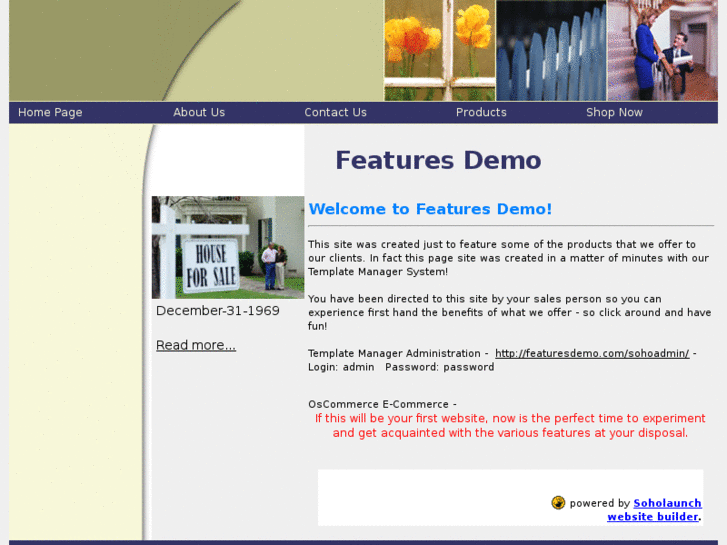Click the 'This site was created just to feature' paragraph
This screenshot has width=727, height=545.
click(x=509, y=258)
